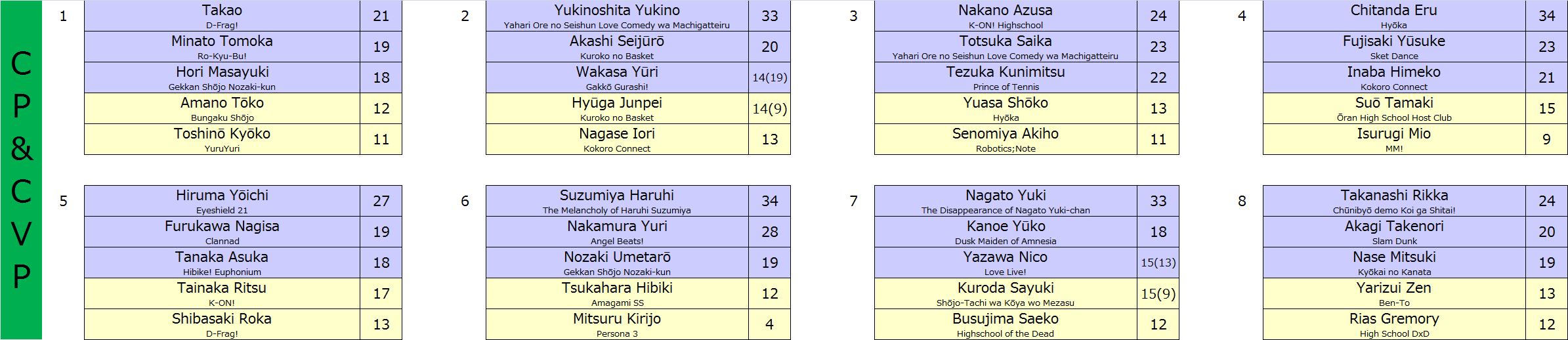This screenshot has width=1568, height=340.
Task: Select the Takanashi Rikka entry
Action: coord(1394,201)
